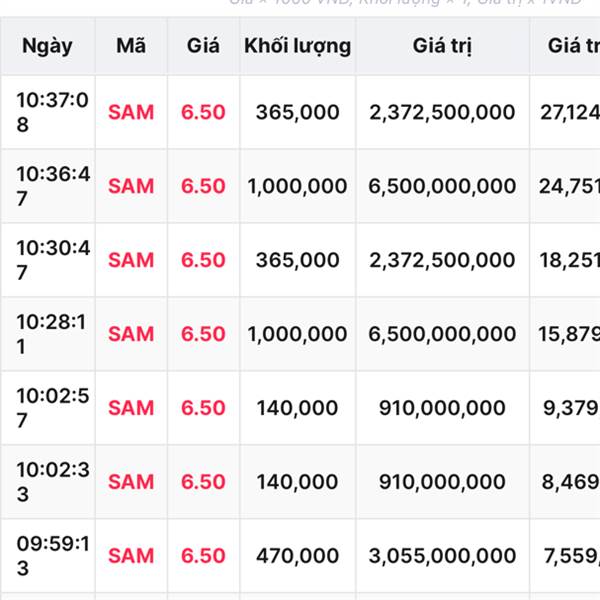Click volume 365,000 in the 10:37:08 row
This screenshot has width=600, height=600.
click(298, 112)
